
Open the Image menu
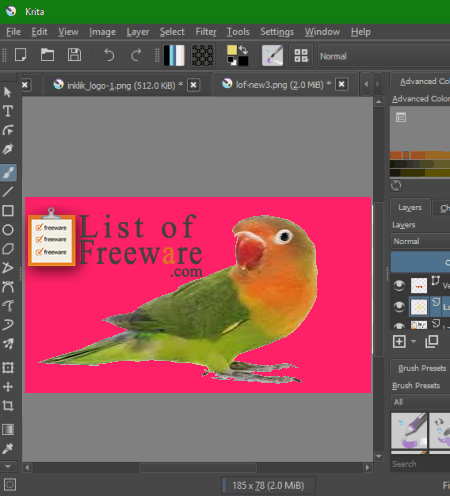click(x=102, y=32)
